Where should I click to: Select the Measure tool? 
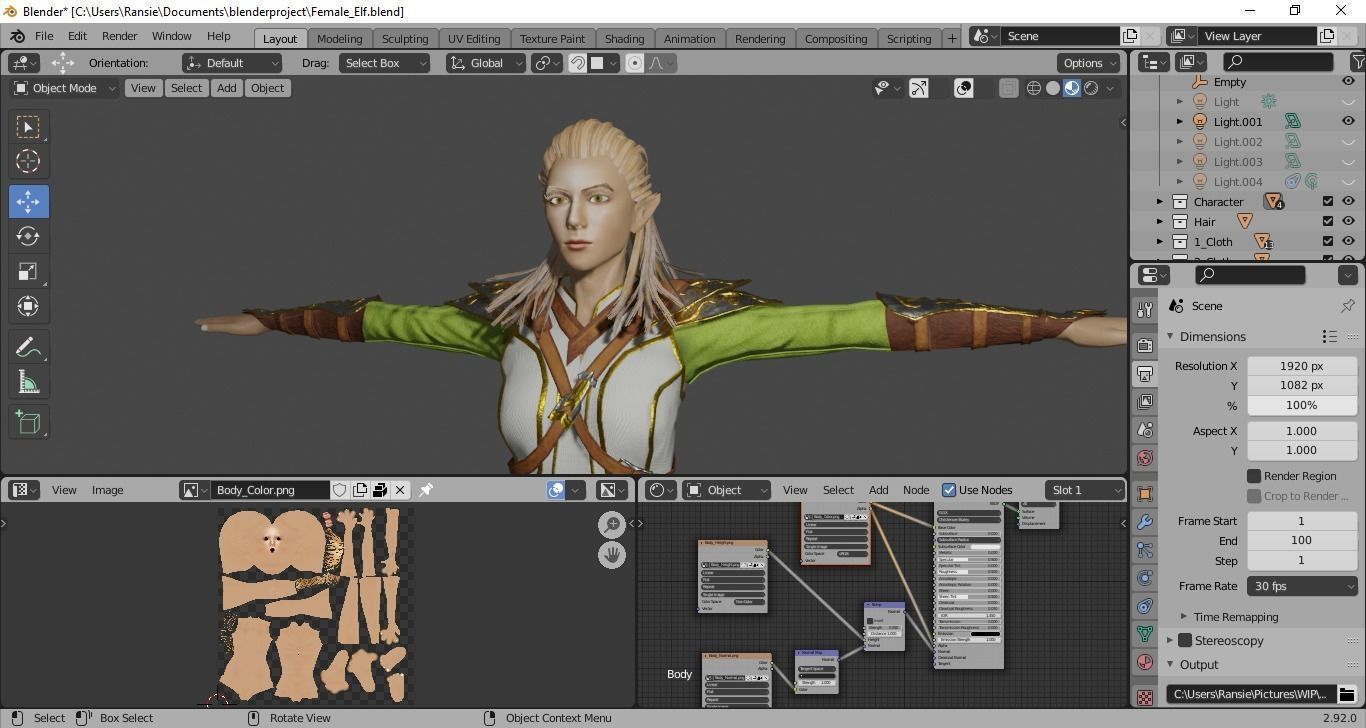[x=28, y=382]
